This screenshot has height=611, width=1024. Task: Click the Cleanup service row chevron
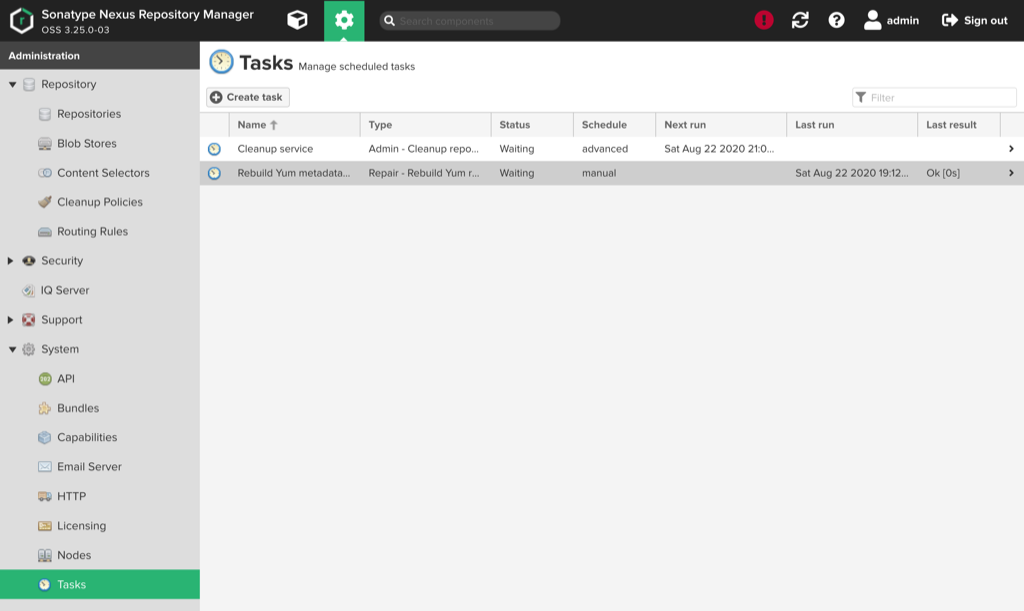pos(1011,149)
